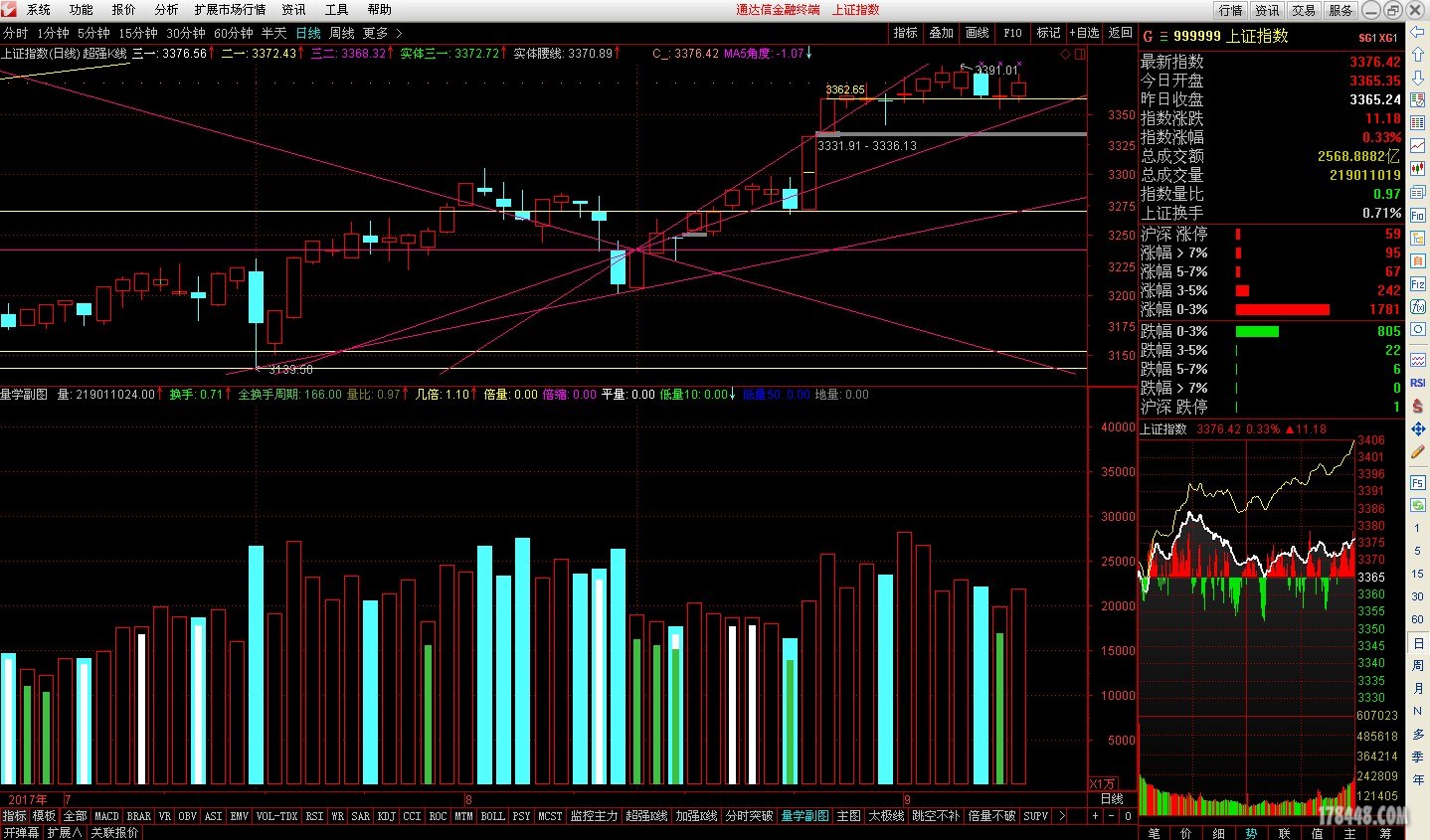Image resolution: width=1430 pixels, height=840 pixels.
Task: Select 15-minute period in sidebar
Action: [1418, 574]
